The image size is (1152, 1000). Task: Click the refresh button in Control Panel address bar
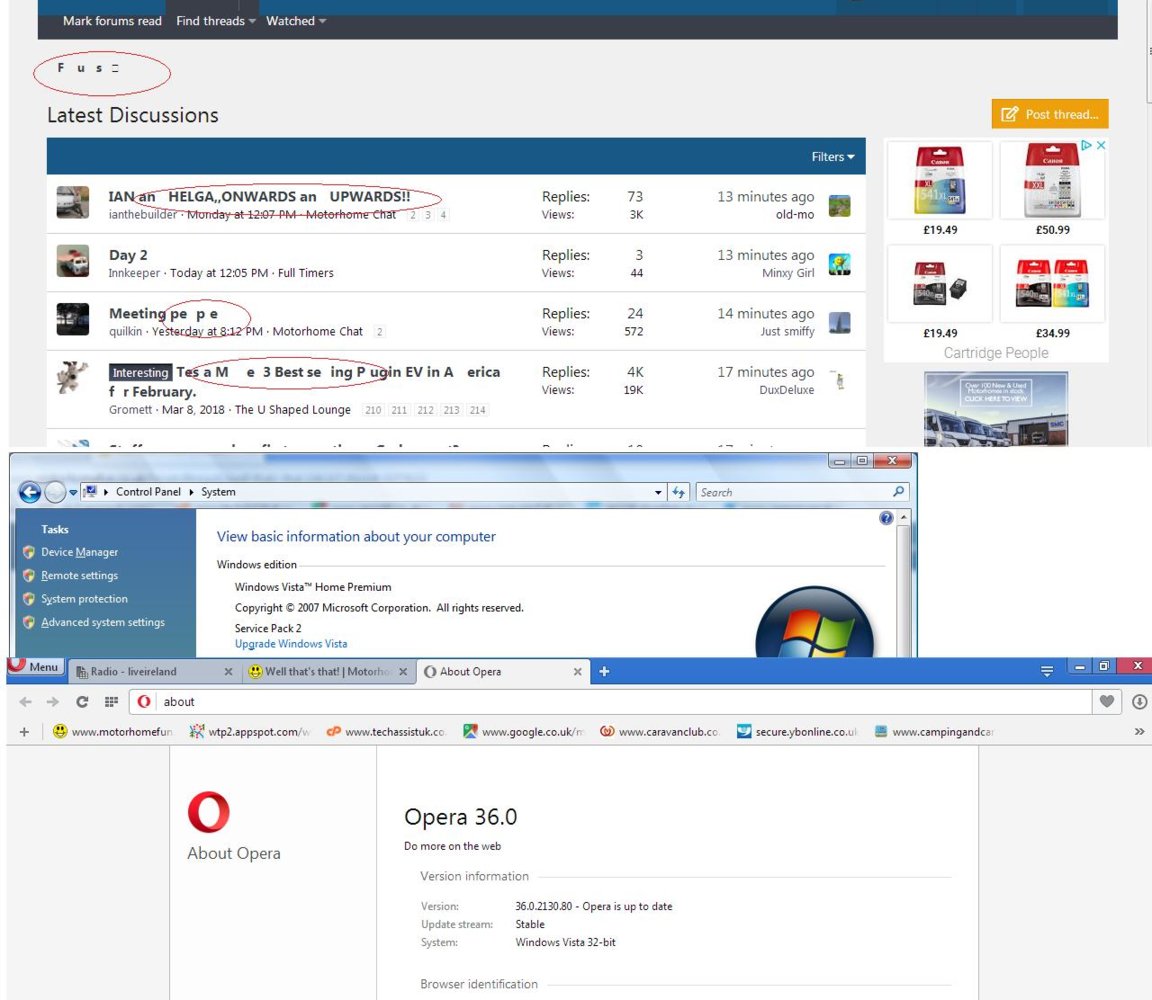click(x=678, y=492)
